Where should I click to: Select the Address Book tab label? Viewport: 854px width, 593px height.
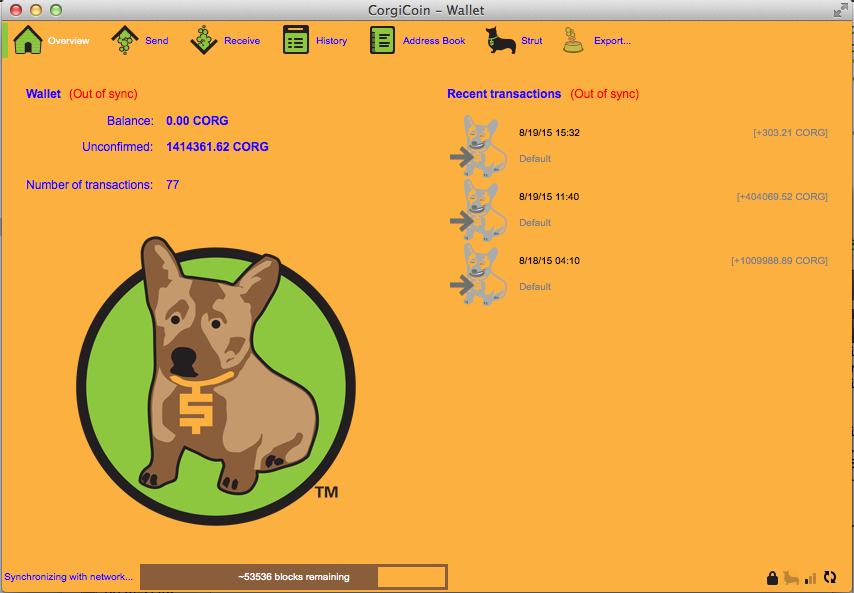point(434,41)
